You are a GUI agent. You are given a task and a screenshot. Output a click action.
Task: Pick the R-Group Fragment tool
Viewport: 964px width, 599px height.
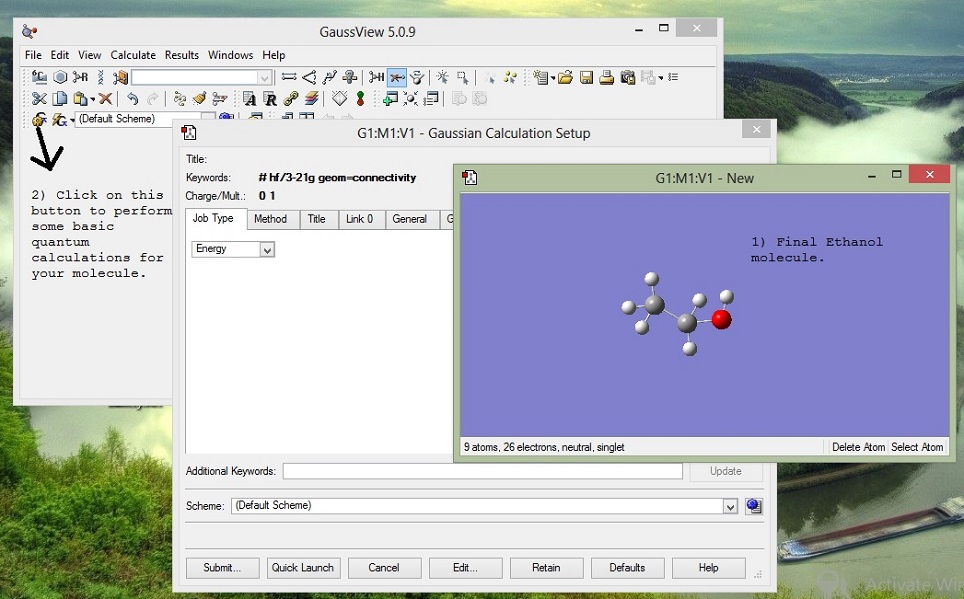coord(80,77)
